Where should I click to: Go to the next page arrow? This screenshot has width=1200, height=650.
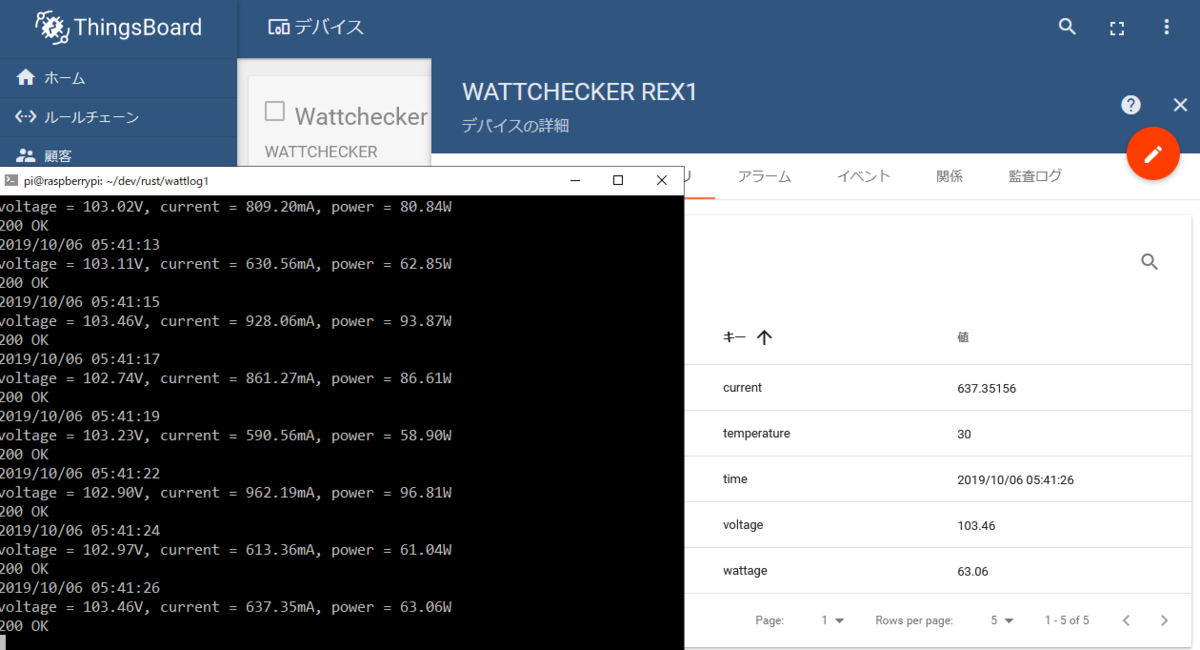1164,620
